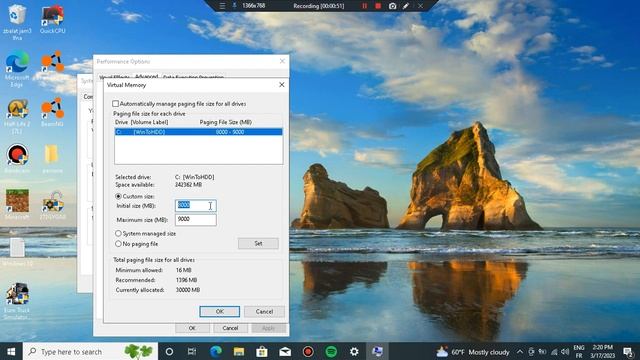Open Settings gear on the taskbar
The image size is (640, 360).
click(x=354, y=351)
